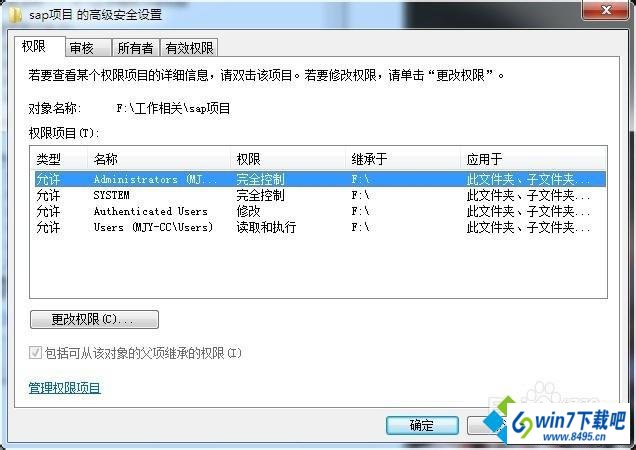
Task: Switch to the 审核 tab
Action: pos(88,48)
